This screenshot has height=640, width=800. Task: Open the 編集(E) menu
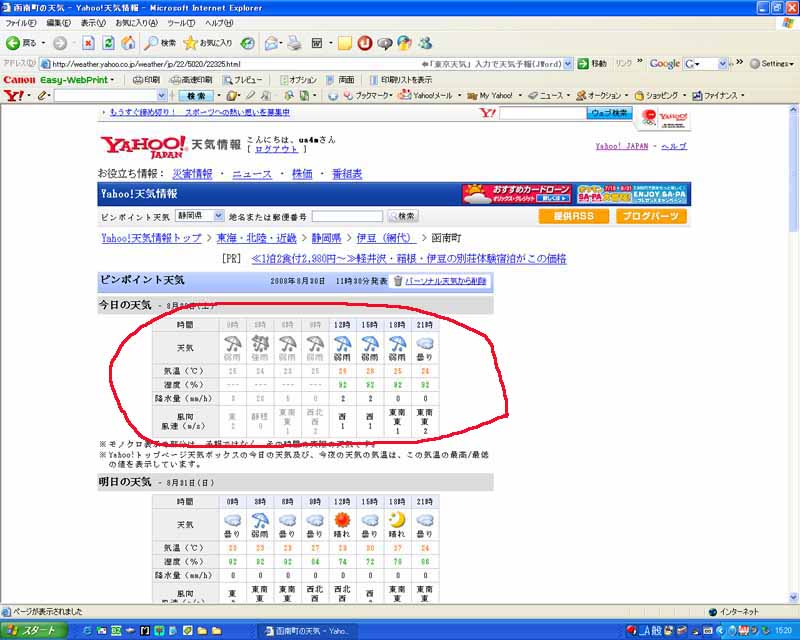pyautogui.click(x=58, y=23)
